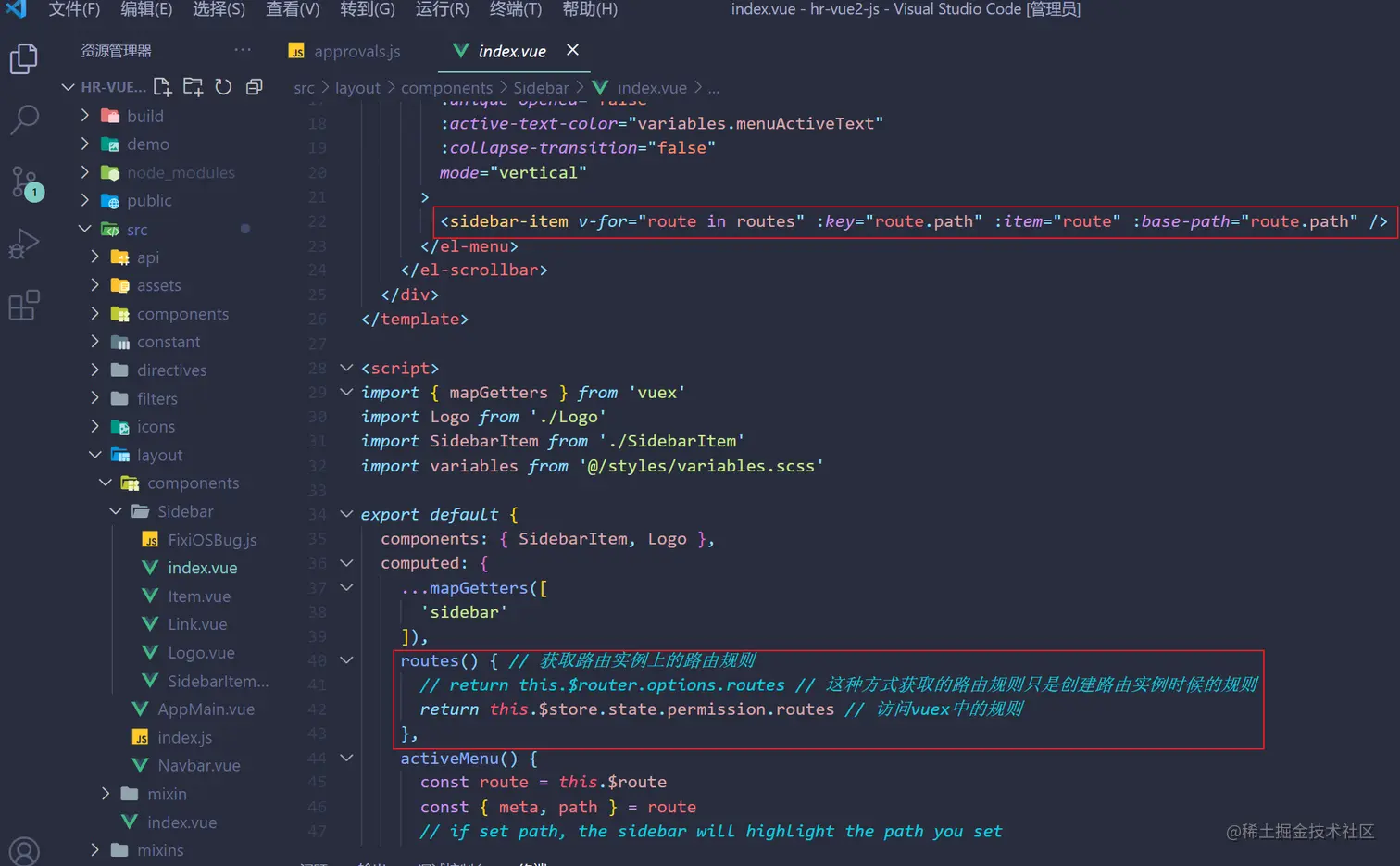
Task: Expand the mixin folder
Action: pyautogui.click(x=167, y=795)
